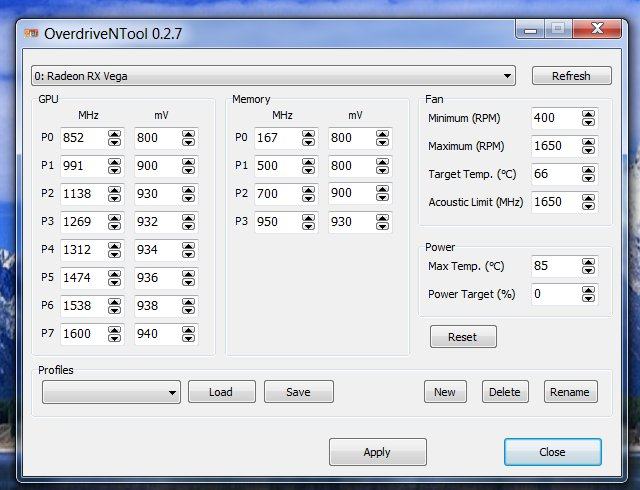Load the selected profile
Screen dimensions: 640x490
(222, 392)
